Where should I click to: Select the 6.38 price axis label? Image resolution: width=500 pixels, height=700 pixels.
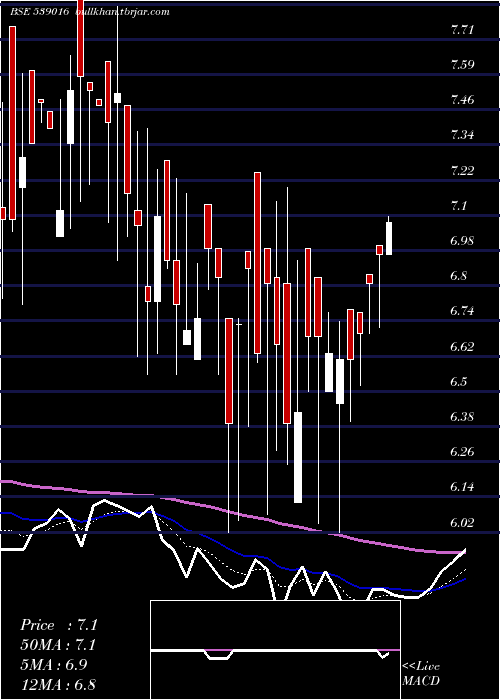[x=461, y=417]
